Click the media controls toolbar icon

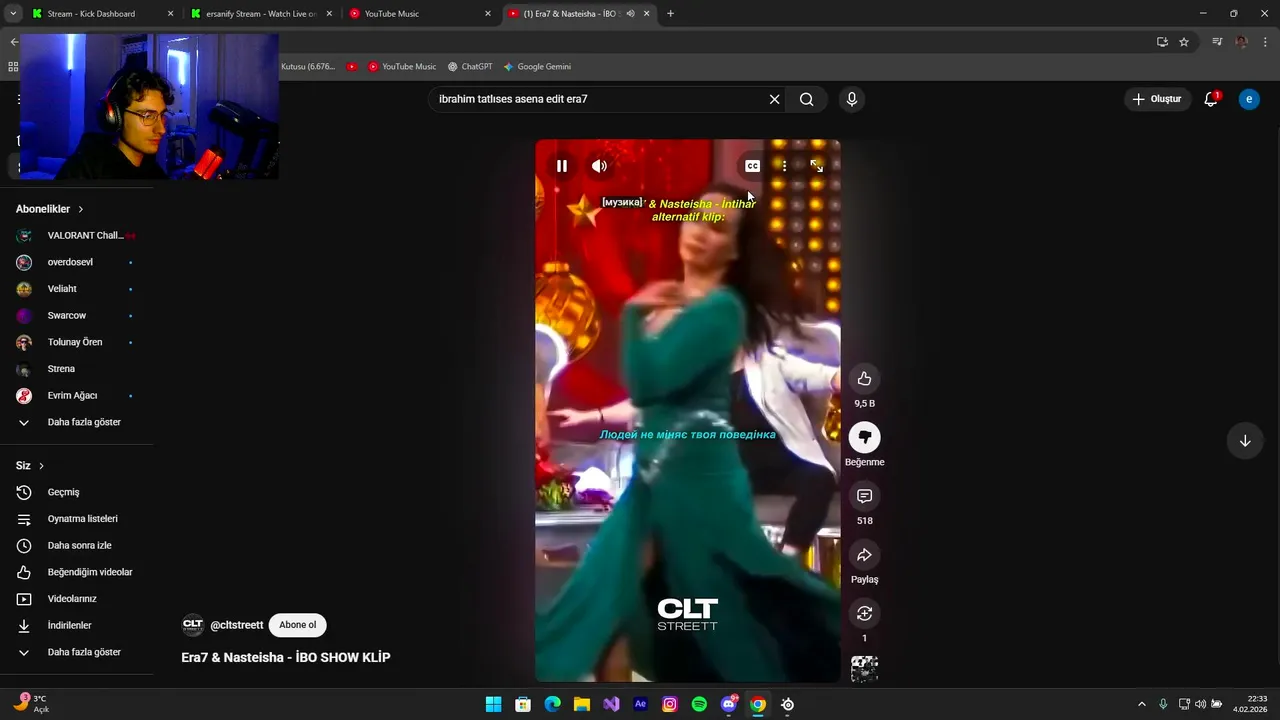click(1217, 42)
